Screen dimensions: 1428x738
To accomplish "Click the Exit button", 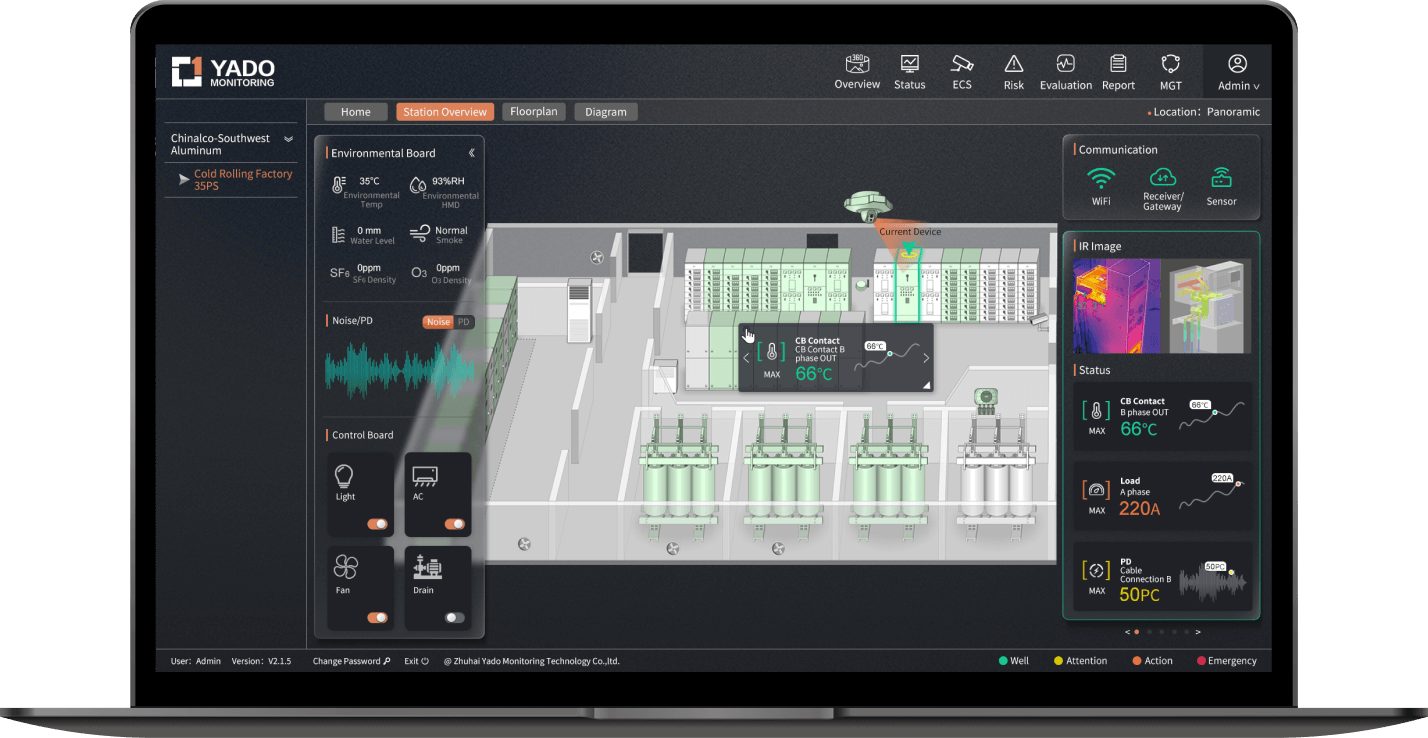I will point(416,661).
